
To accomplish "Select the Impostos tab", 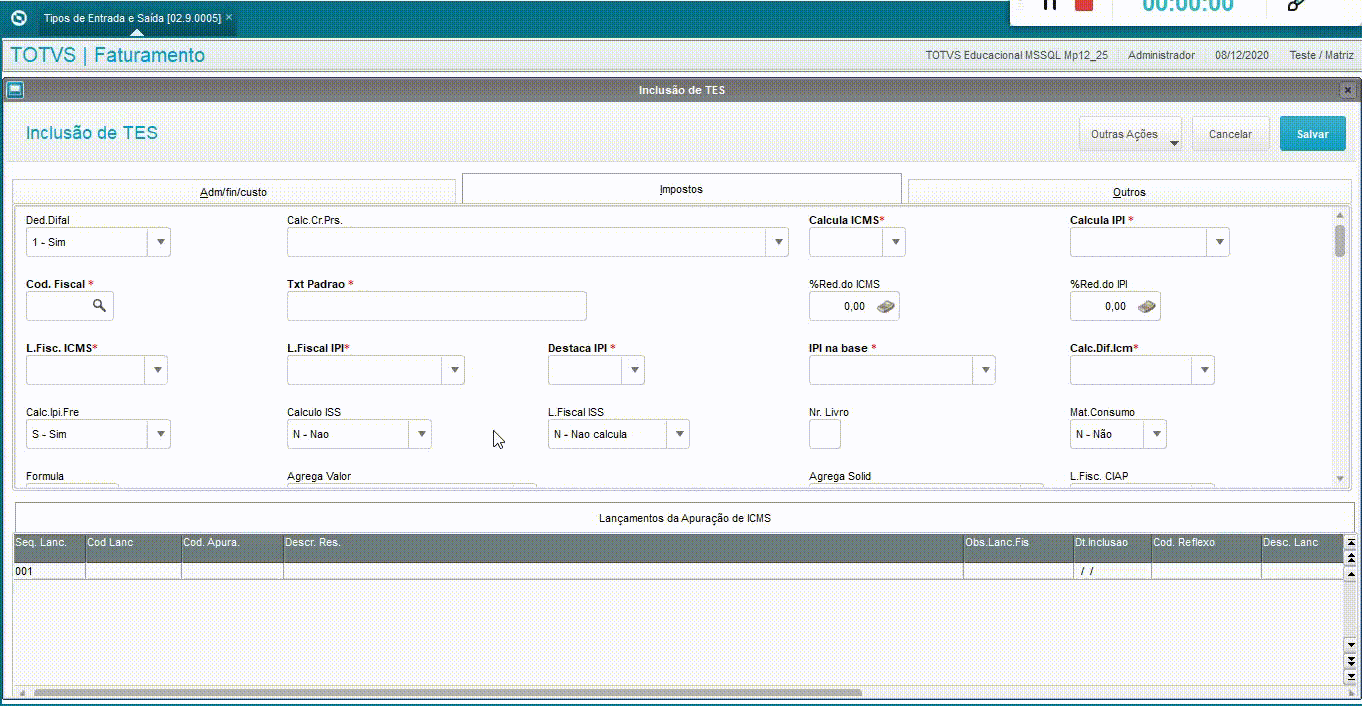I will point(681,189).
